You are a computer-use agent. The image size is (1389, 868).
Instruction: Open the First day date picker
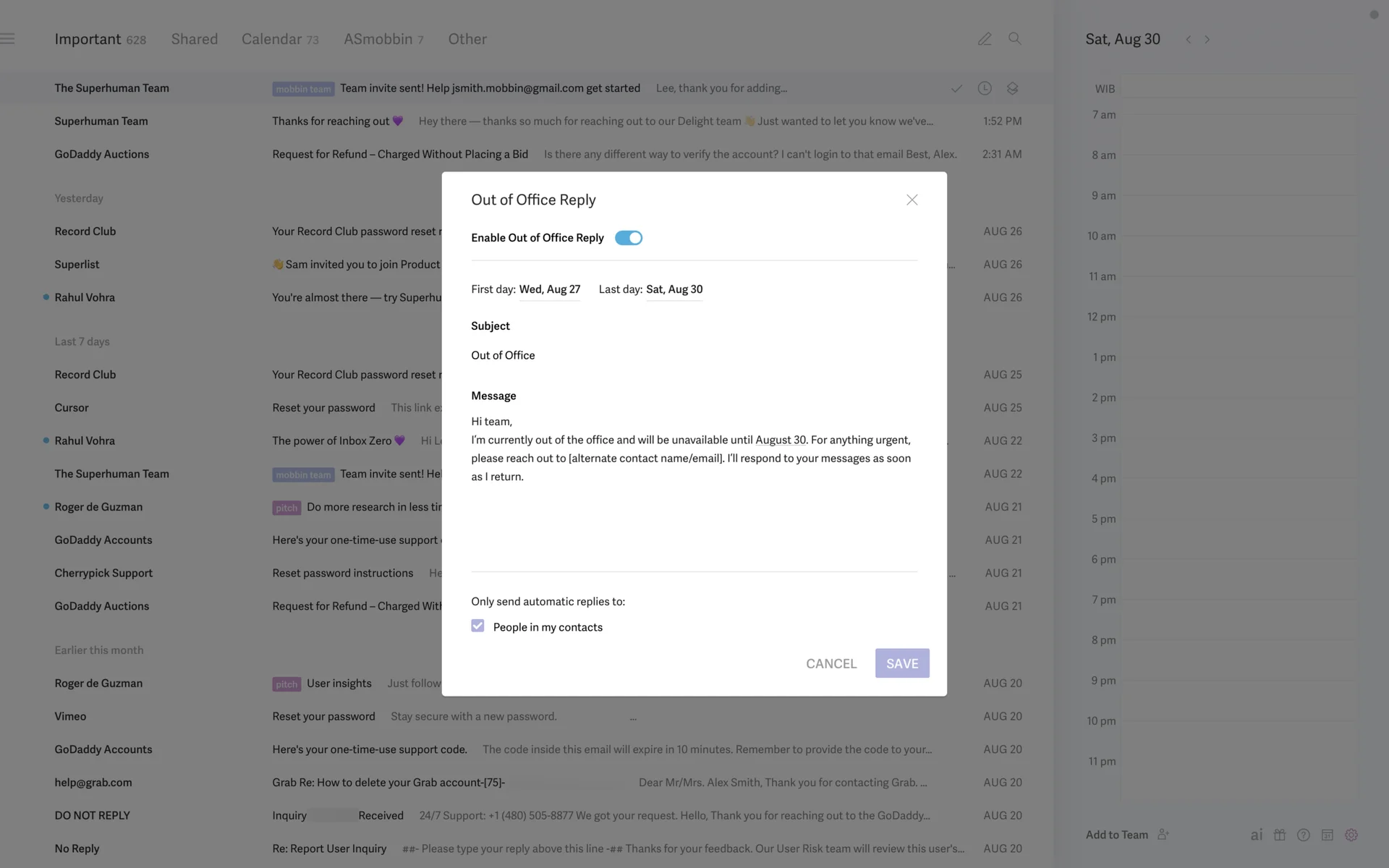pos(549,289)
